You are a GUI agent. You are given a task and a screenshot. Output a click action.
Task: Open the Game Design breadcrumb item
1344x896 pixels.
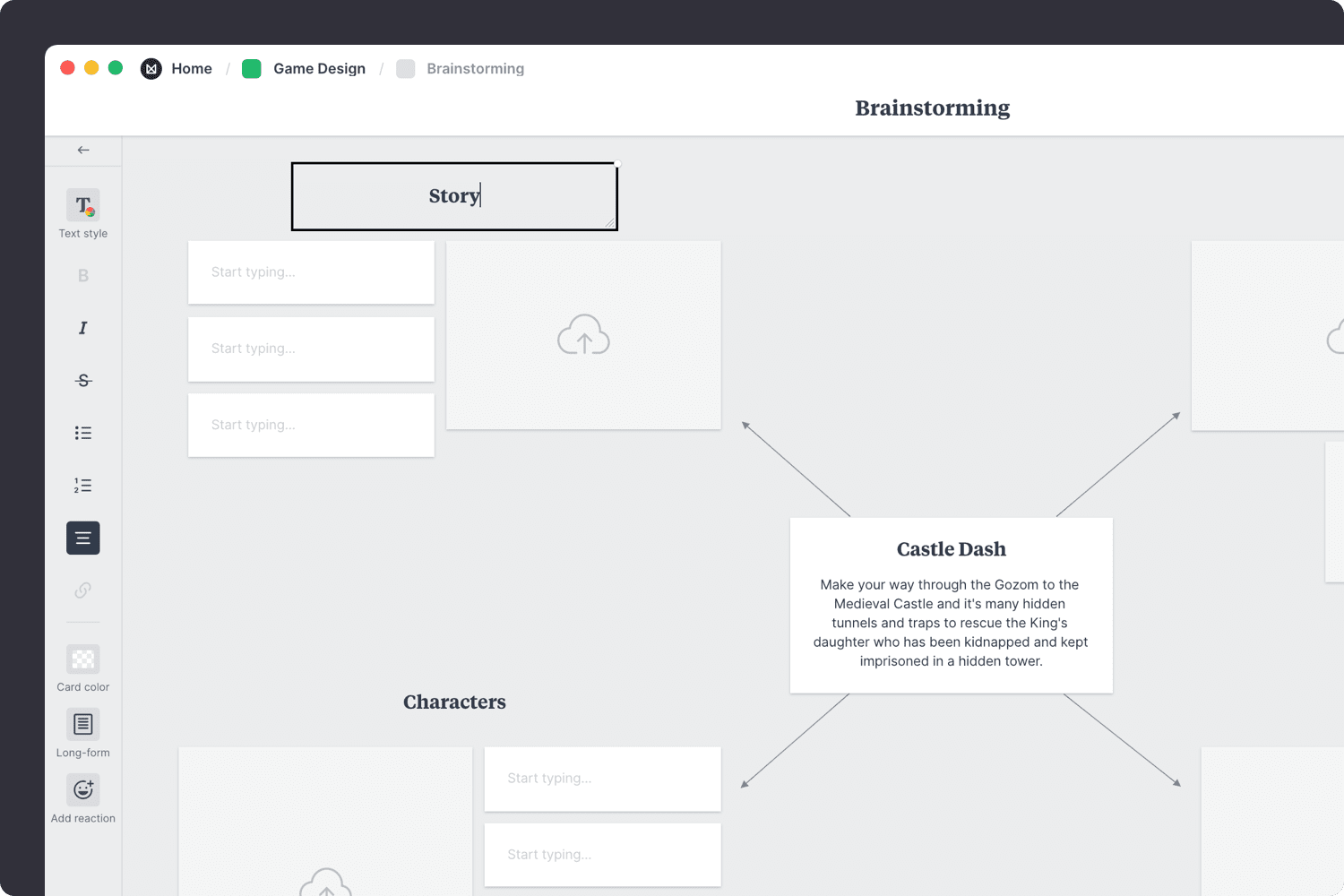coord(319,68)
